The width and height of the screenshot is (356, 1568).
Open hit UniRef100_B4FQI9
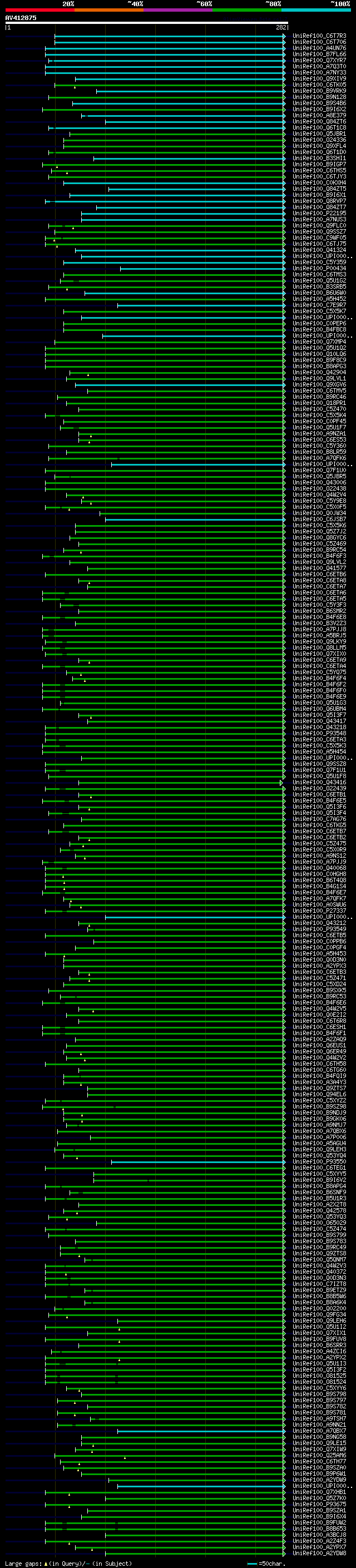(x=319, y=1076)
